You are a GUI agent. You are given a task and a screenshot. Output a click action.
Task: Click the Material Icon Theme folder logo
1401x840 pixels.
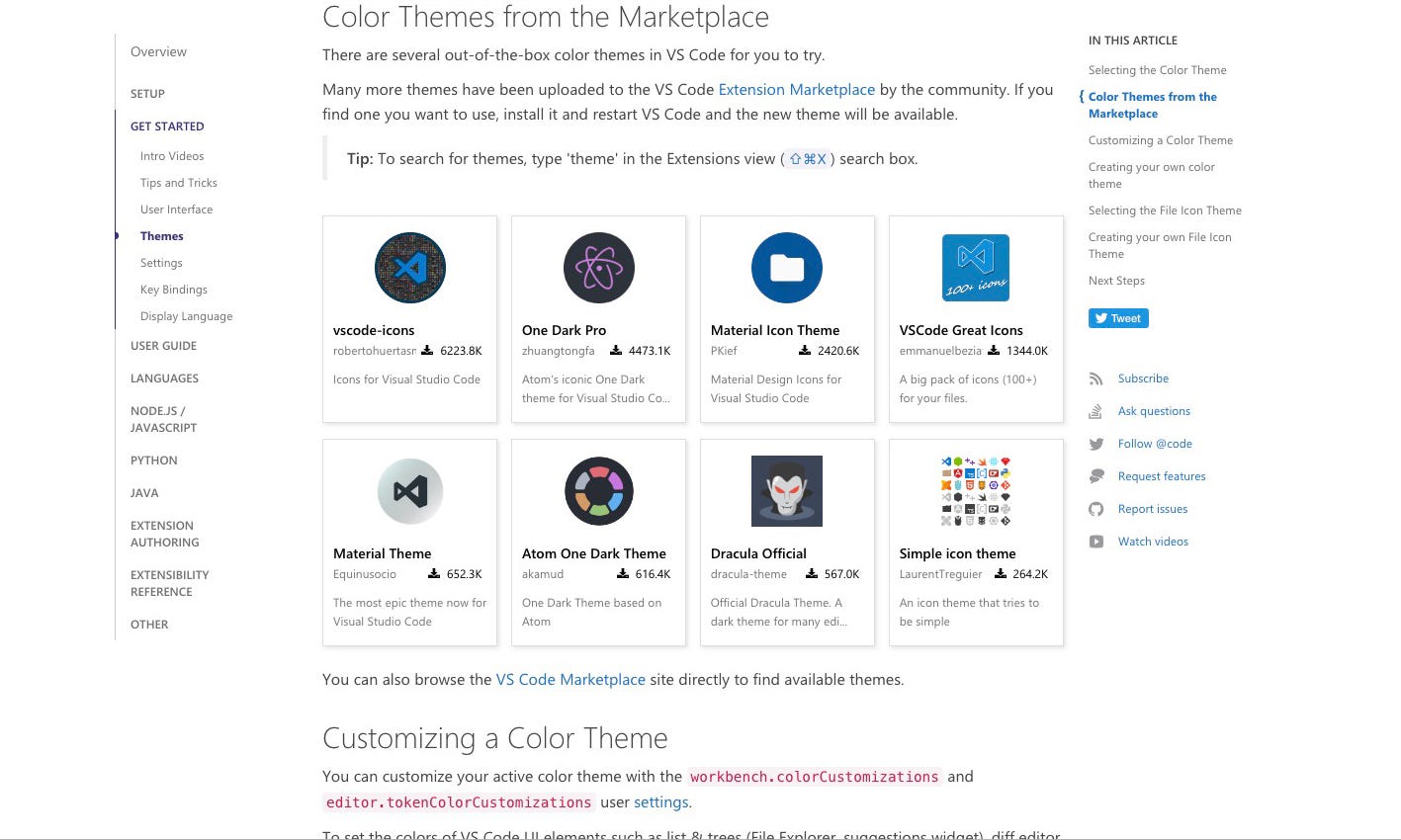coord(787,268)
